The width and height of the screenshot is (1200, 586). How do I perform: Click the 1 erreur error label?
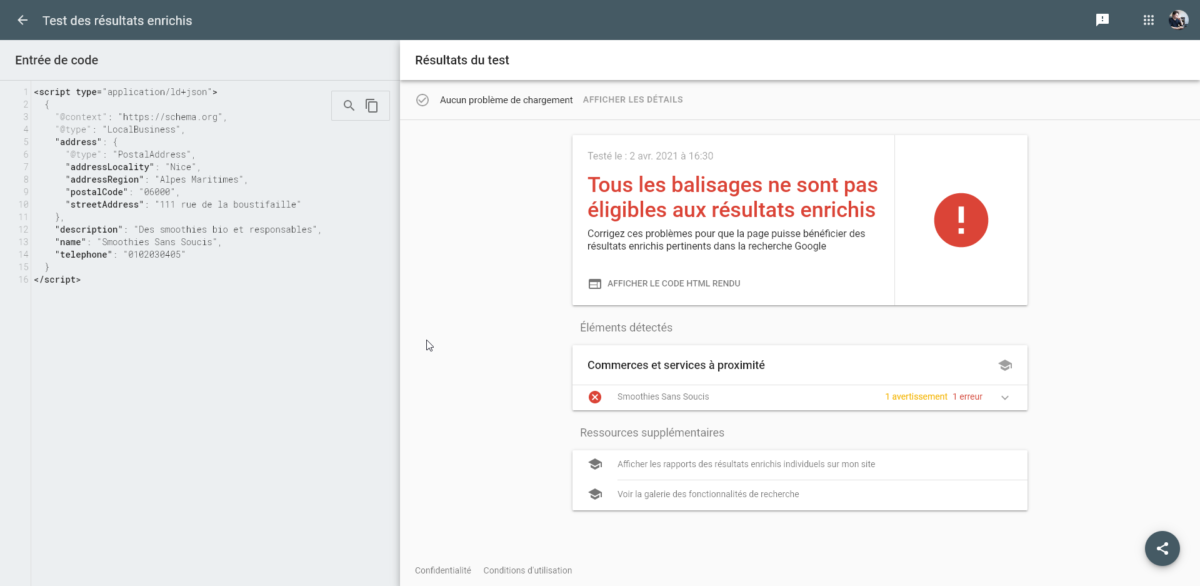[967, 397]
